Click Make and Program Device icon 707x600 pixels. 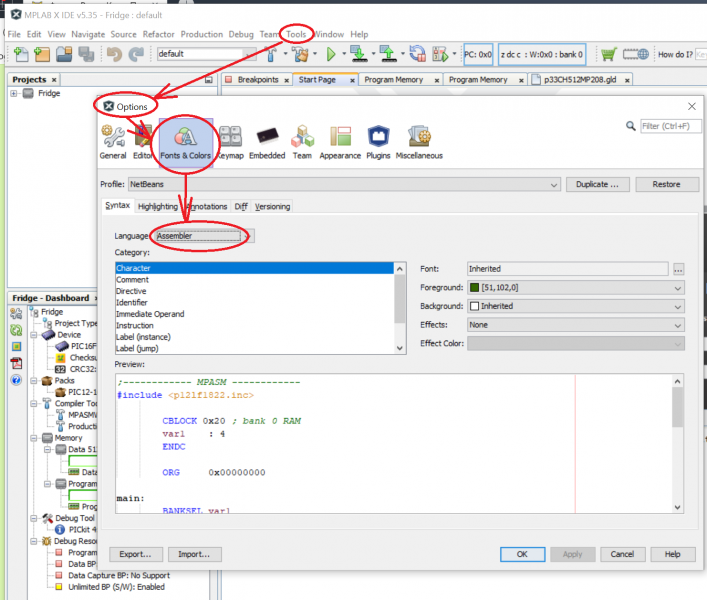pos(359,54)
